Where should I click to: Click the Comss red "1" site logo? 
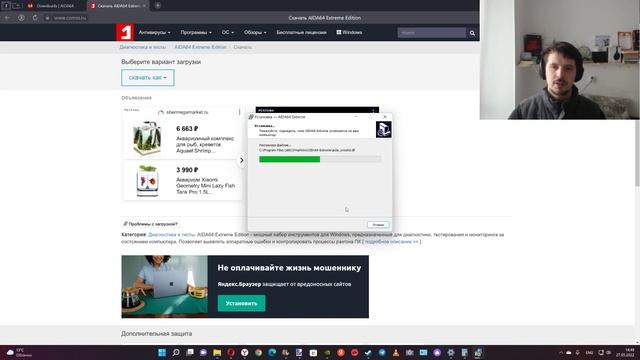tap(124, 32)
